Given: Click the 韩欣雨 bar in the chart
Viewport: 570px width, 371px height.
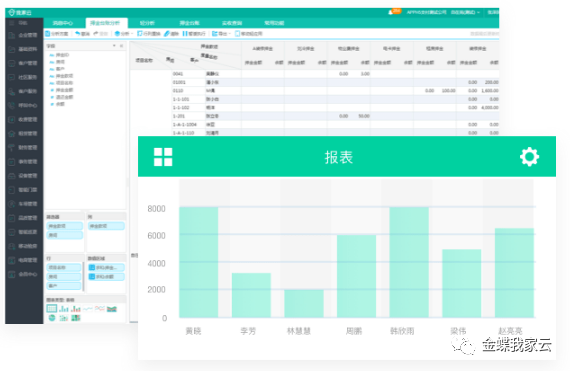Looking at the screenshot, I should point(409,262).
